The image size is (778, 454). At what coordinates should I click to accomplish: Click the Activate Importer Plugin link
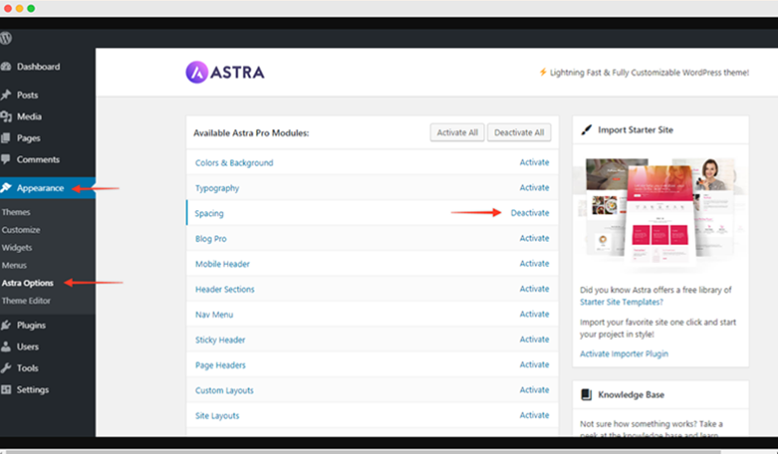click(624, 354)
